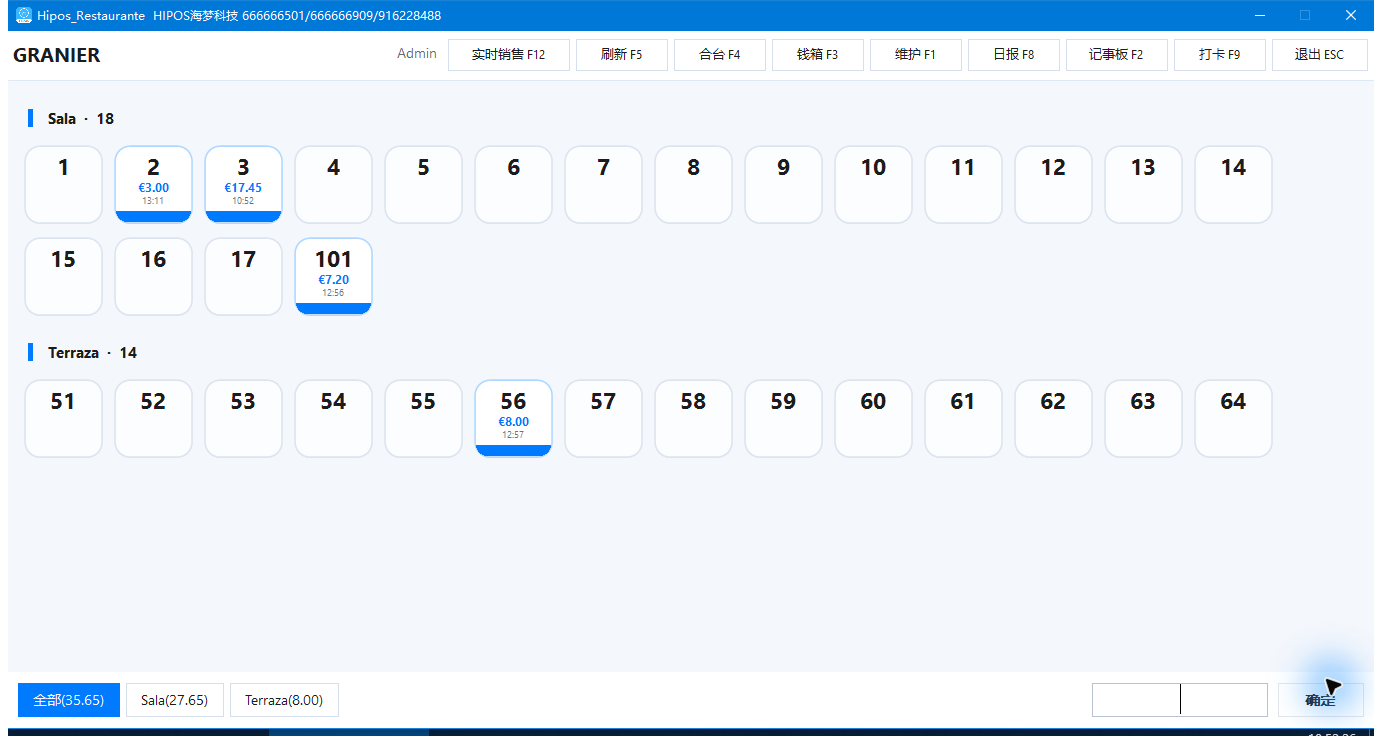Refresh tables using 刷新 F5 button
Screen dimensions: 1382x736
(621, 55)
